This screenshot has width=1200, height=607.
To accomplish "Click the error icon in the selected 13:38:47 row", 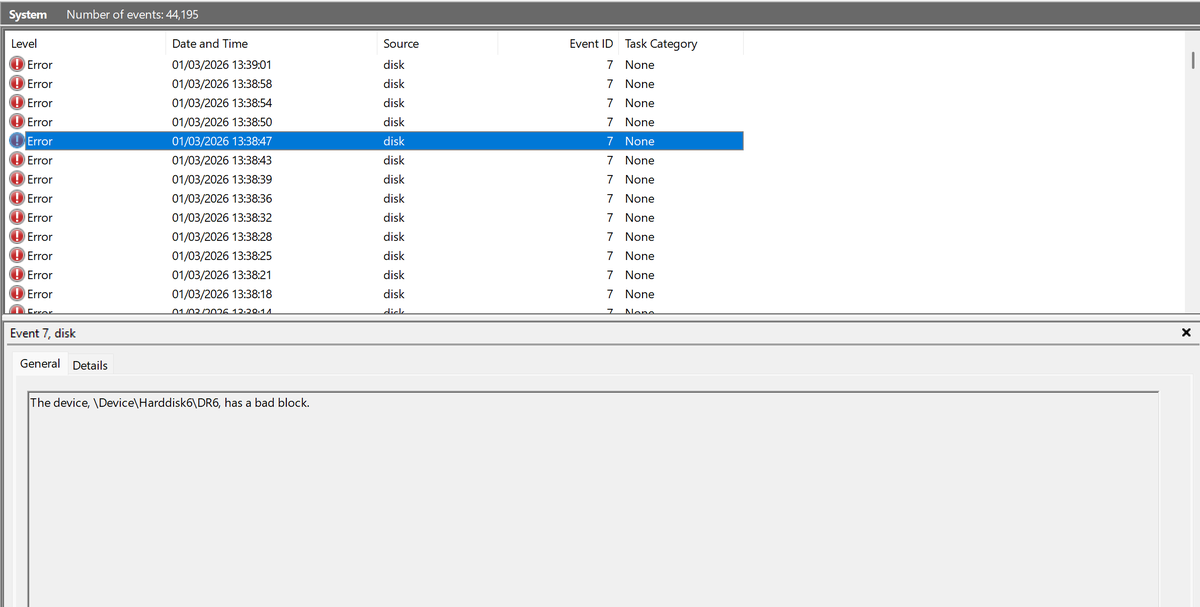I will (17, 141).
